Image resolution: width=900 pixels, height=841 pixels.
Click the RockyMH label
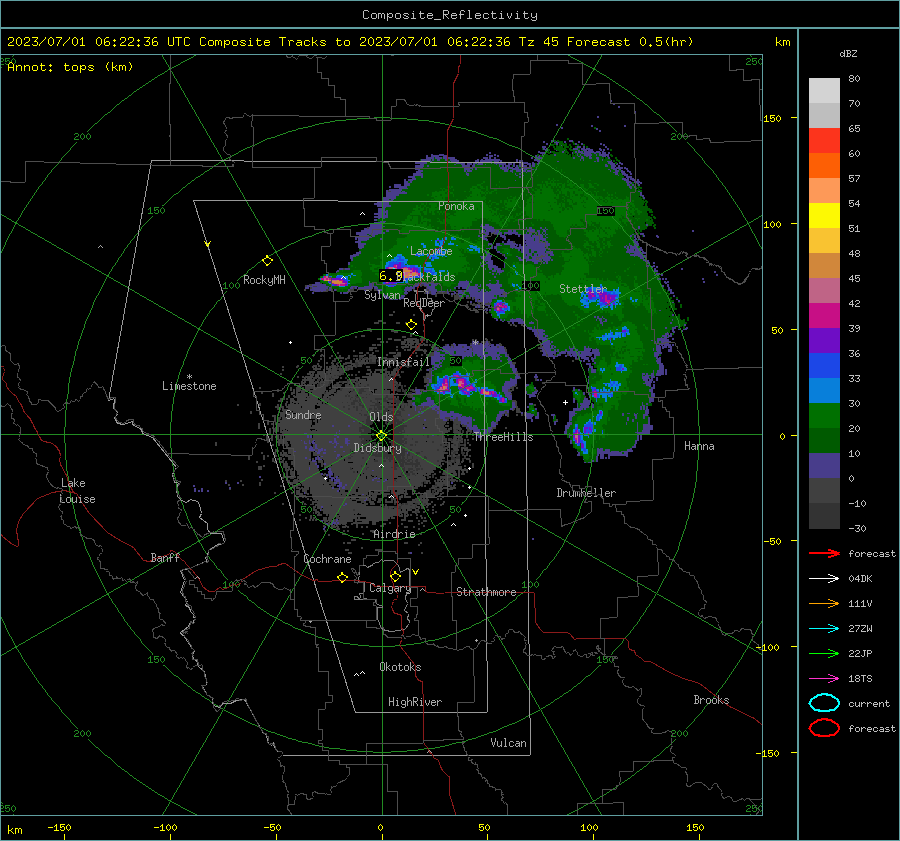pos(264,280)
